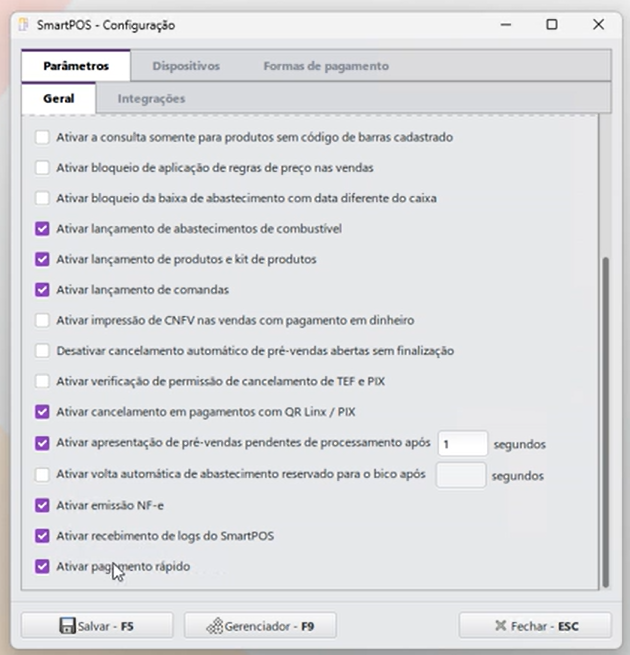Disable lançamento de comandas checkbox

point(42,289)
